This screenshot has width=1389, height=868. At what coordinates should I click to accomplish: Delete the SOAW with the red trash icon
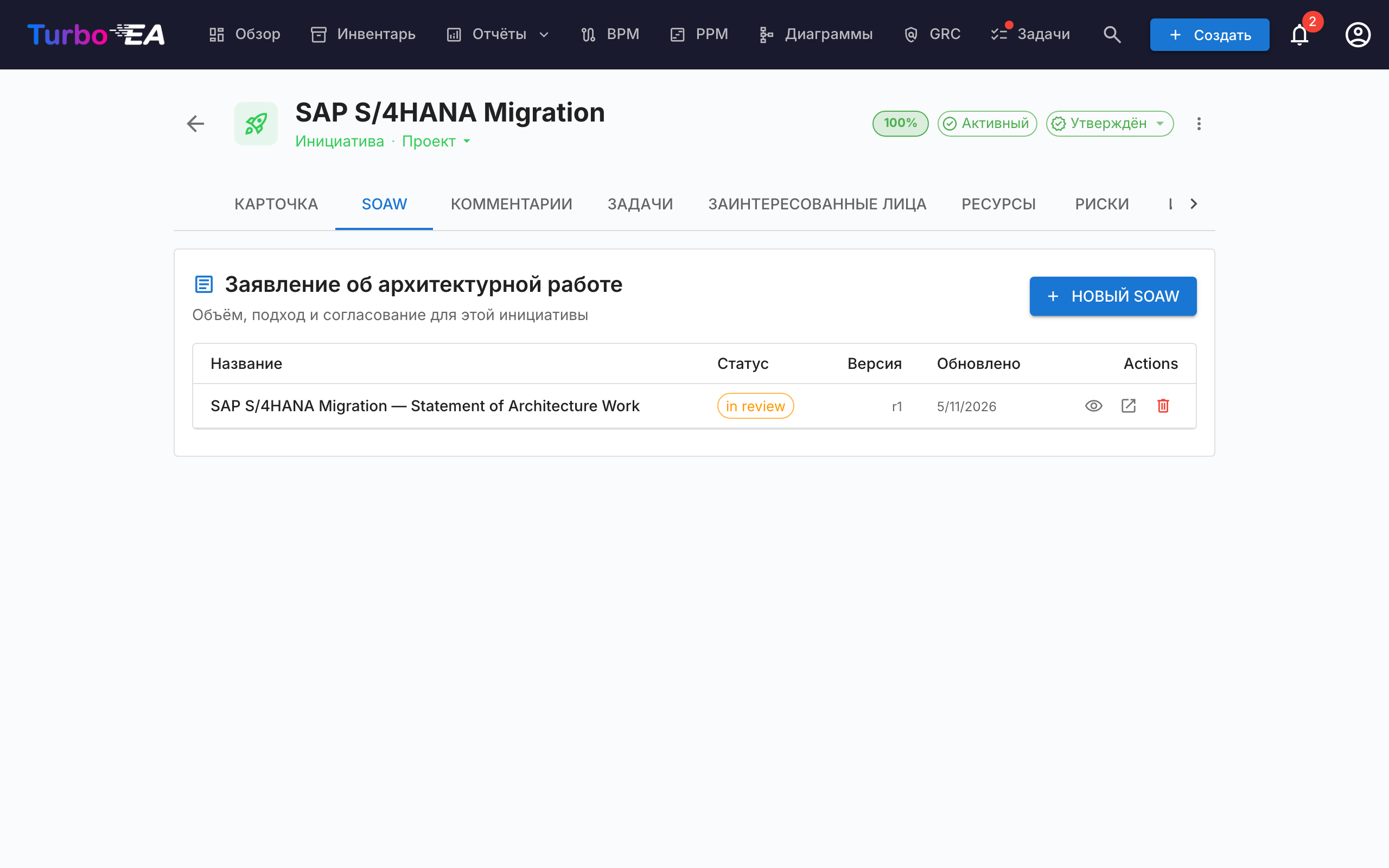(x=1163, y=406)
